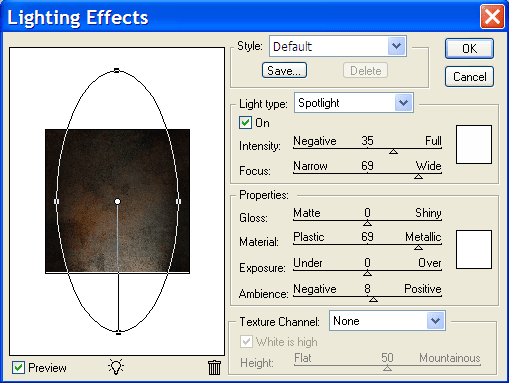Click the bottom handle of the light ellipse

pyautogui.click(x=118, y=332)
